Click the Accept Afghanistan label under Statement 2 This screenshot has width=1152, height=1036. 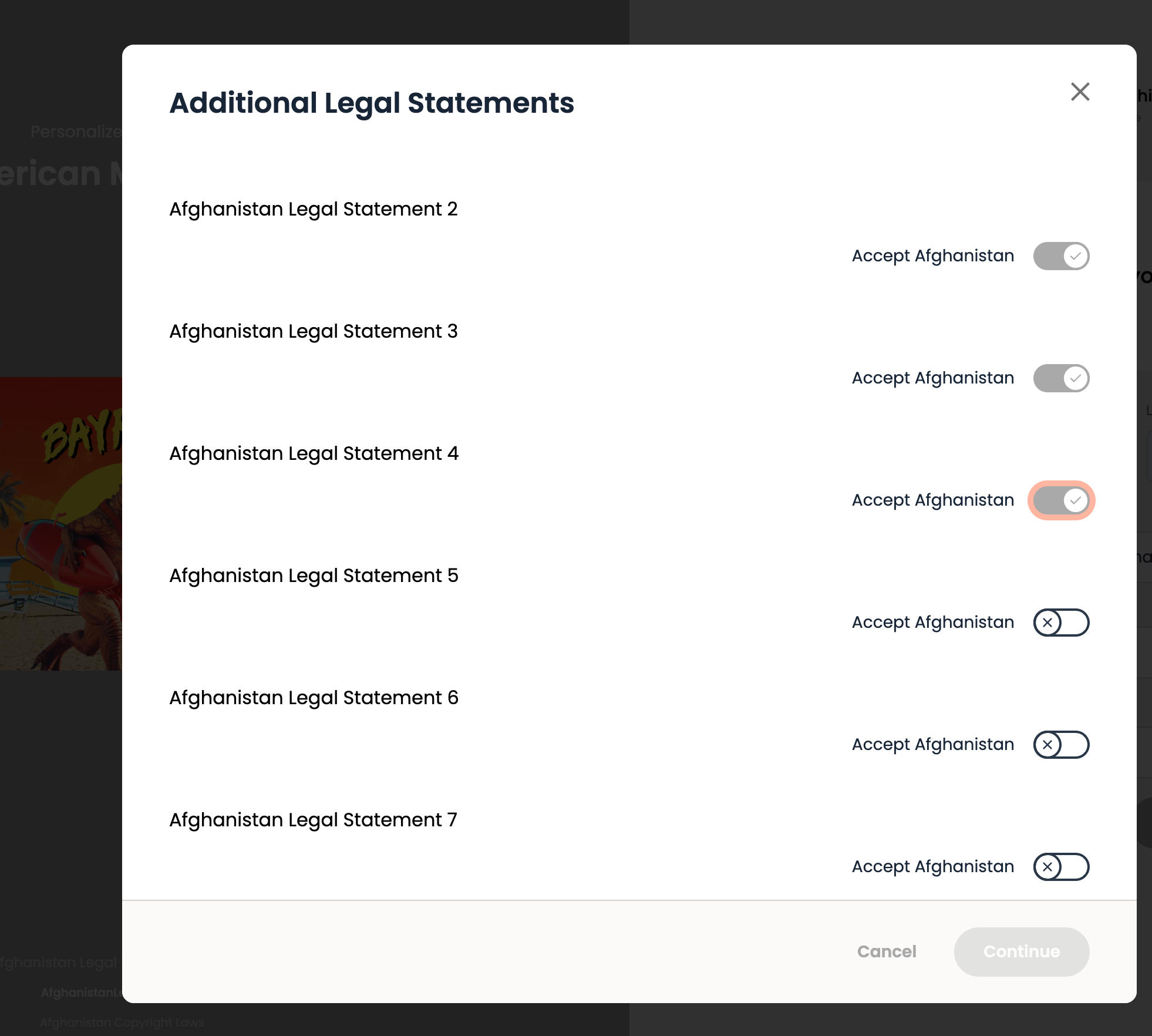tap(933, 256)
